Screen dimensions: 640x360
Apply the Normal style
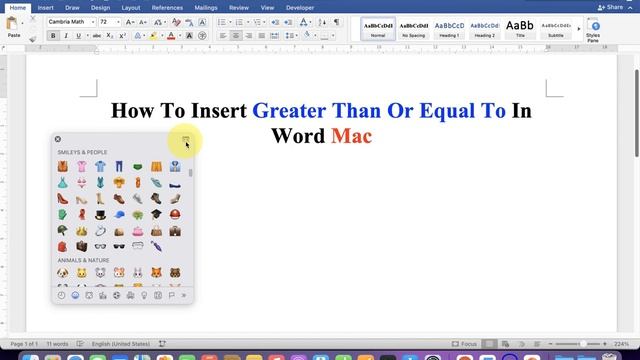point(378,29)
